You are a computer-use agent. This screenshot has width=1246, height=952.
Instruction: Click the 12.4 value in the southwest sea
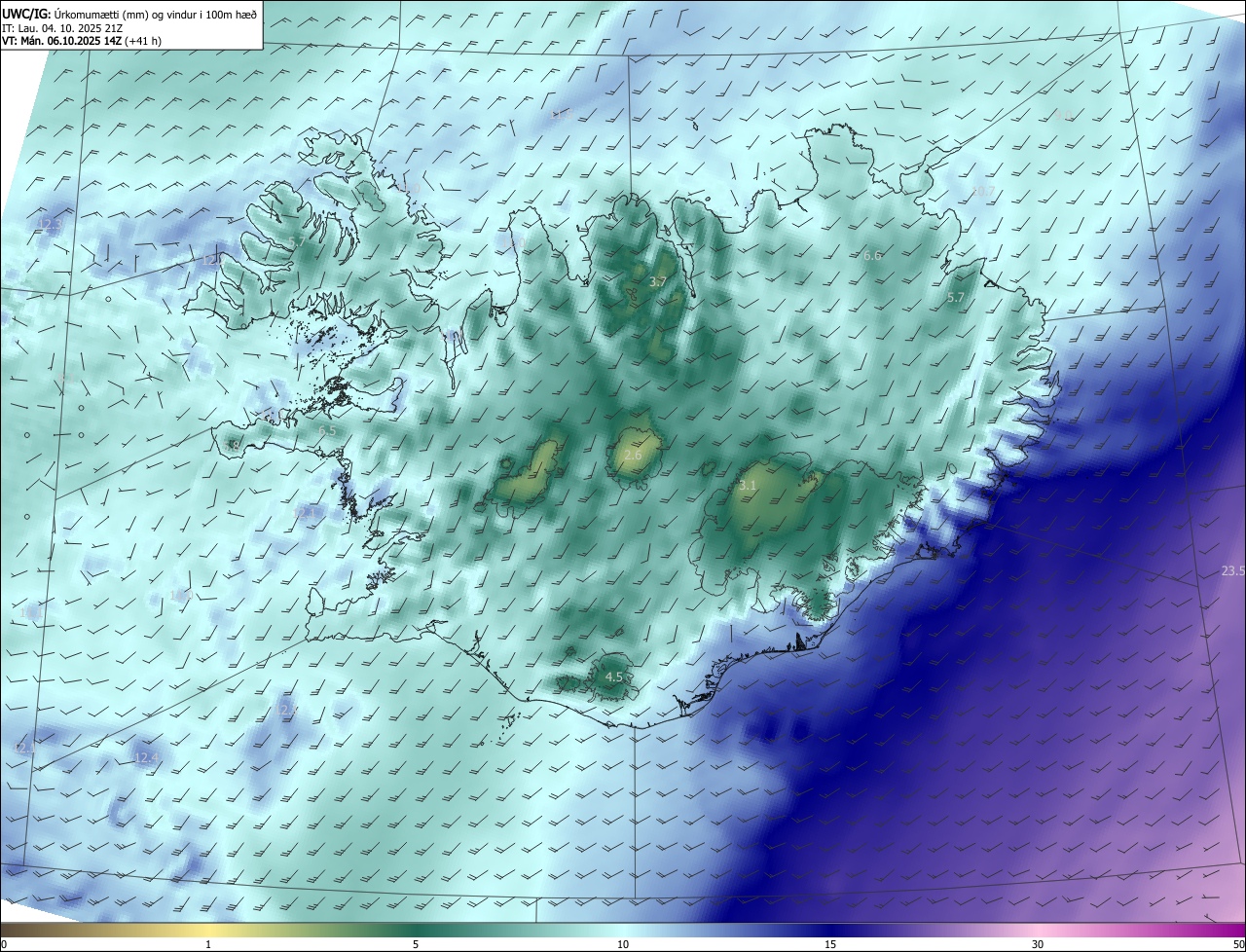146,757
